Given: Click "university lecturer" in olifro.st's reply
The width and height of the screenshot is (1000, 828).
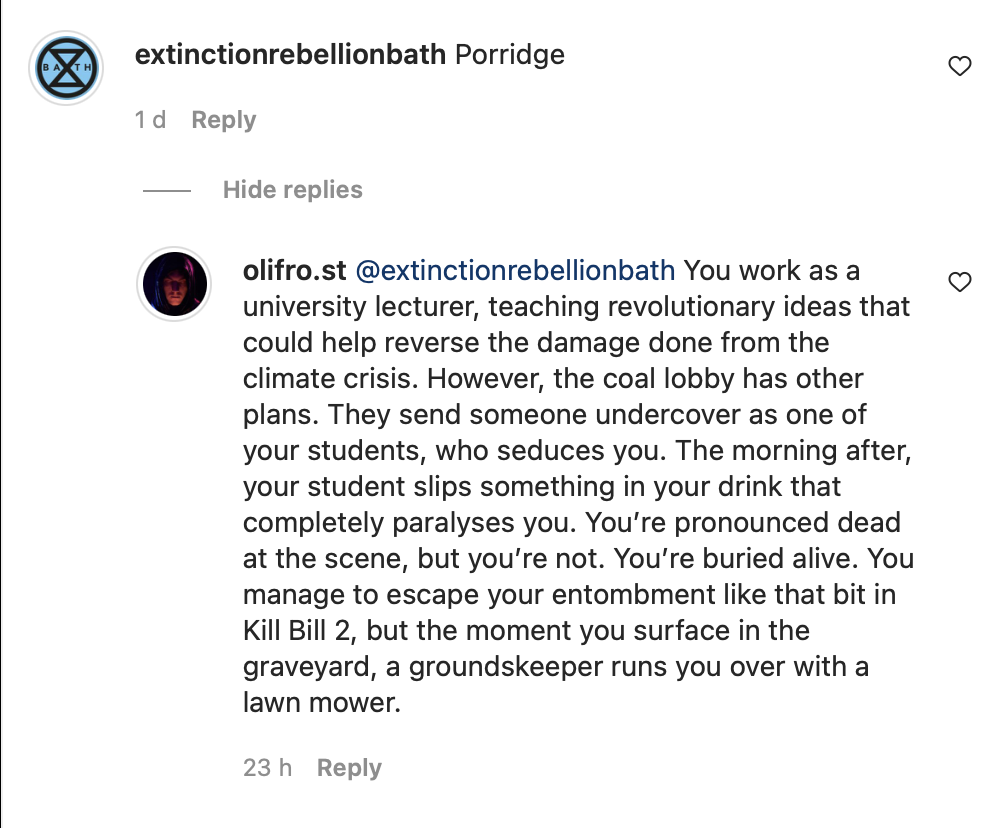Looking at the screenshot, I should click(361, 306).
